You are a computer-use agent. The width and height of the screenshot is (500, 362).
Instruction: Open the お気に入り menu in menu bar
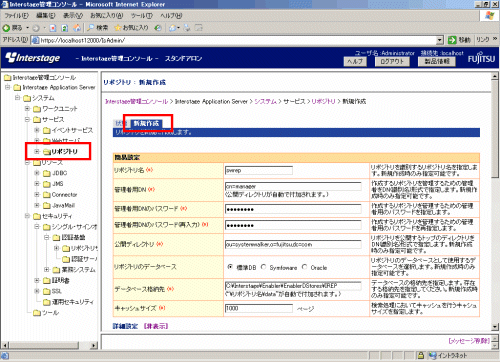coord(106,16)
